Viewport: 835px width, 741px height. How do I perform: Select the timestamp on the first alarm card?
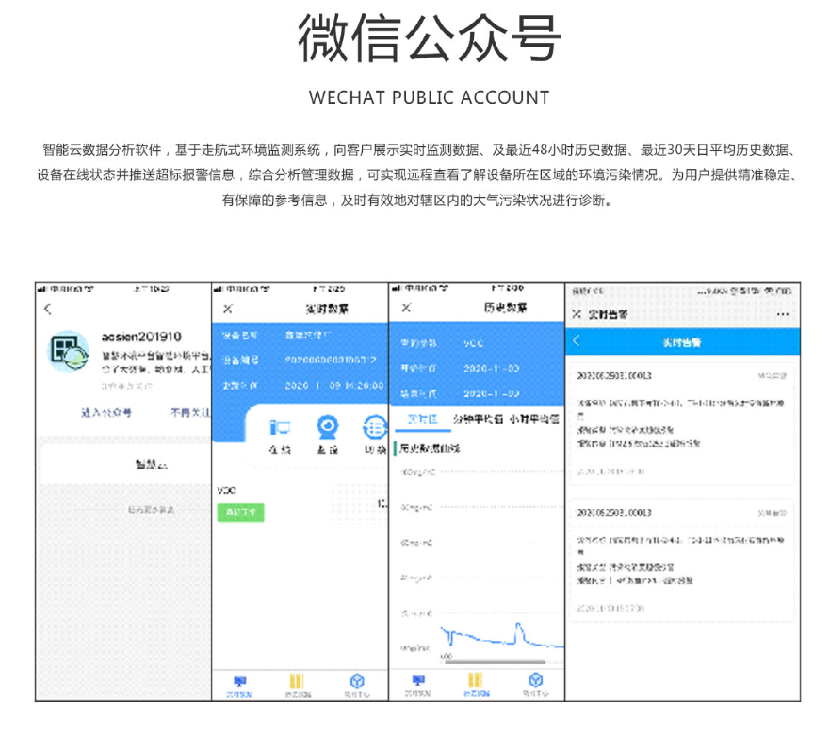[x=611, y=471]
